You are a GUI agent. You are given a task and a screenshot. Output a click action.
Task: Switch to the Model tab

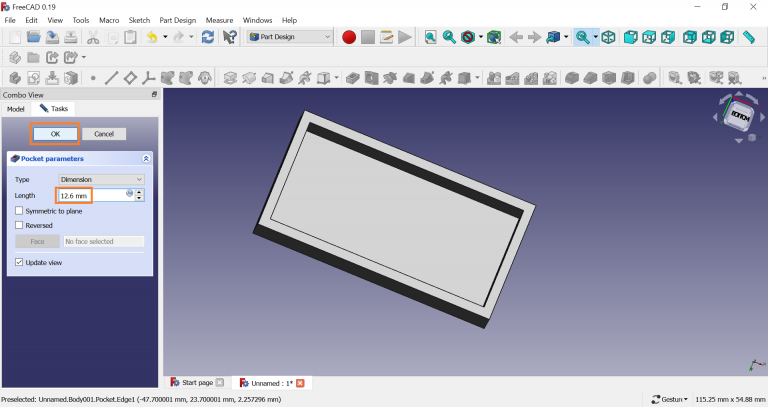(16, 108)
